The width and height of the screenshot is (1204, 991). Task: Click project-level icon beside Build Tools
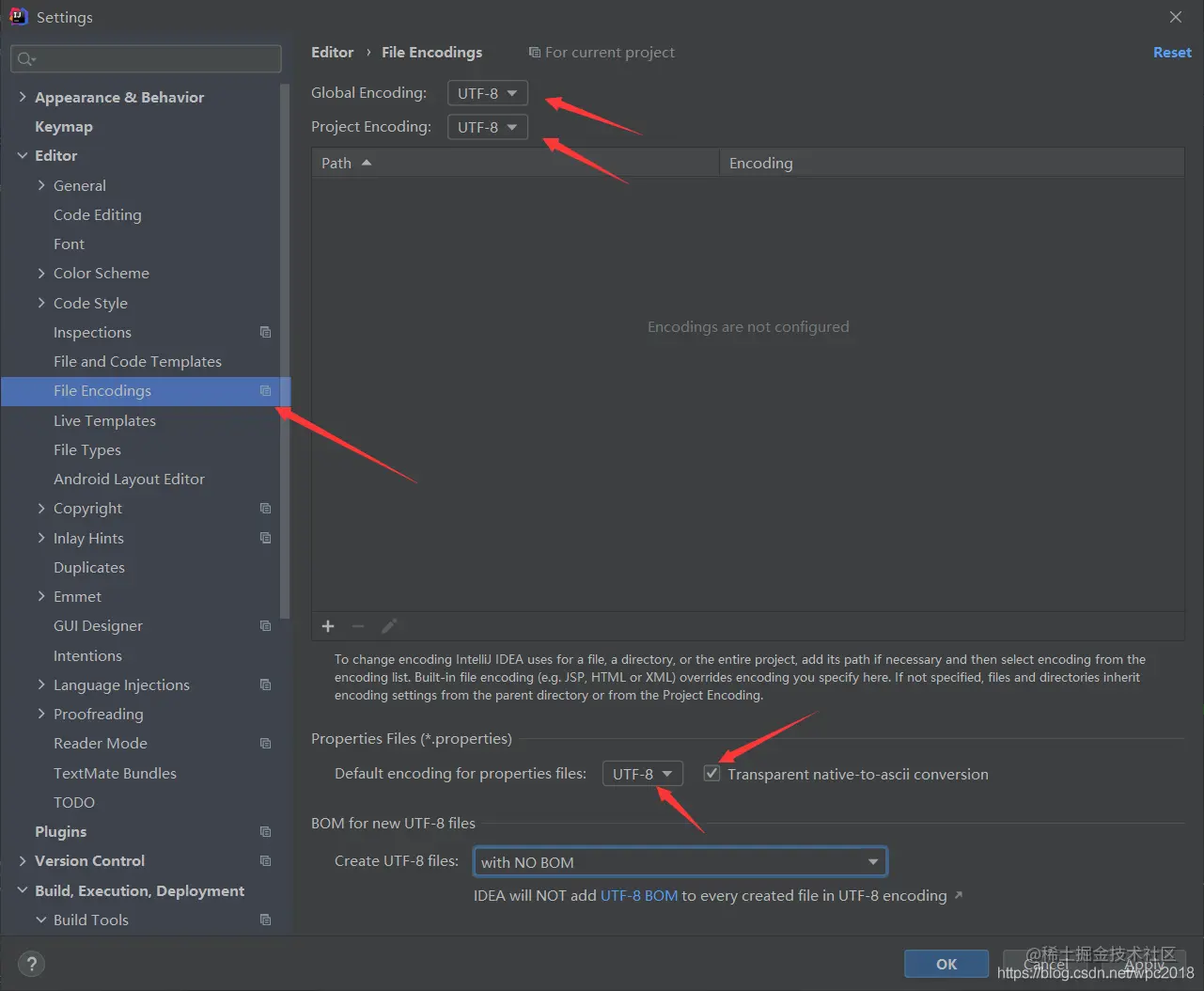pos(265,920)
